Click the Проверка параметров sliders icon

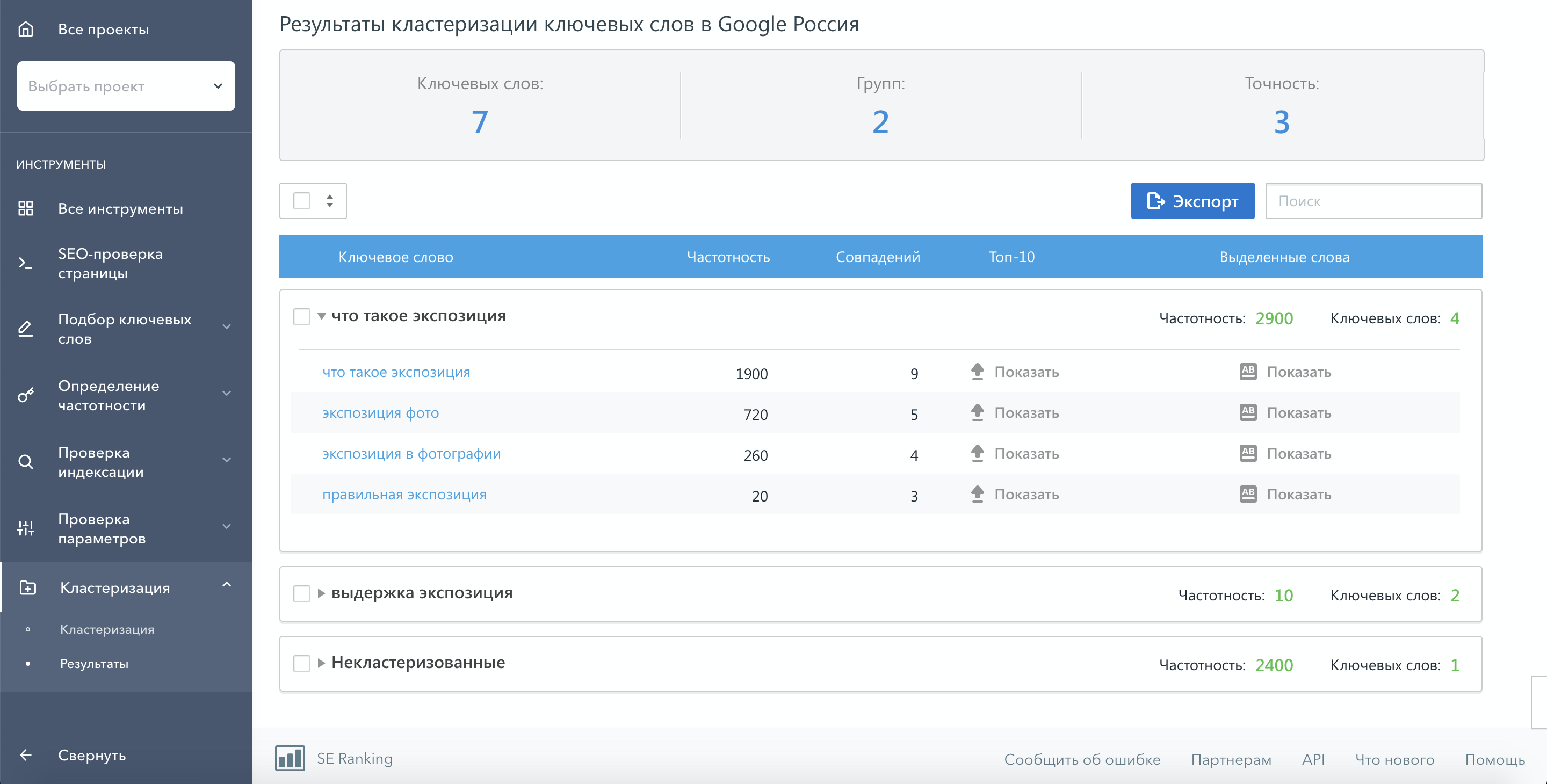coord(26,528)
